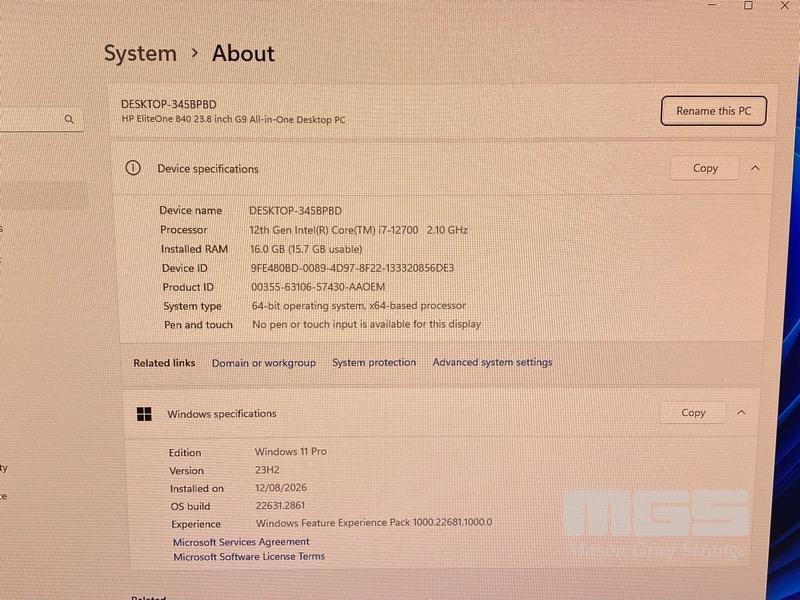Open the Microsoft Services Agreement link

tap(241, 542)
